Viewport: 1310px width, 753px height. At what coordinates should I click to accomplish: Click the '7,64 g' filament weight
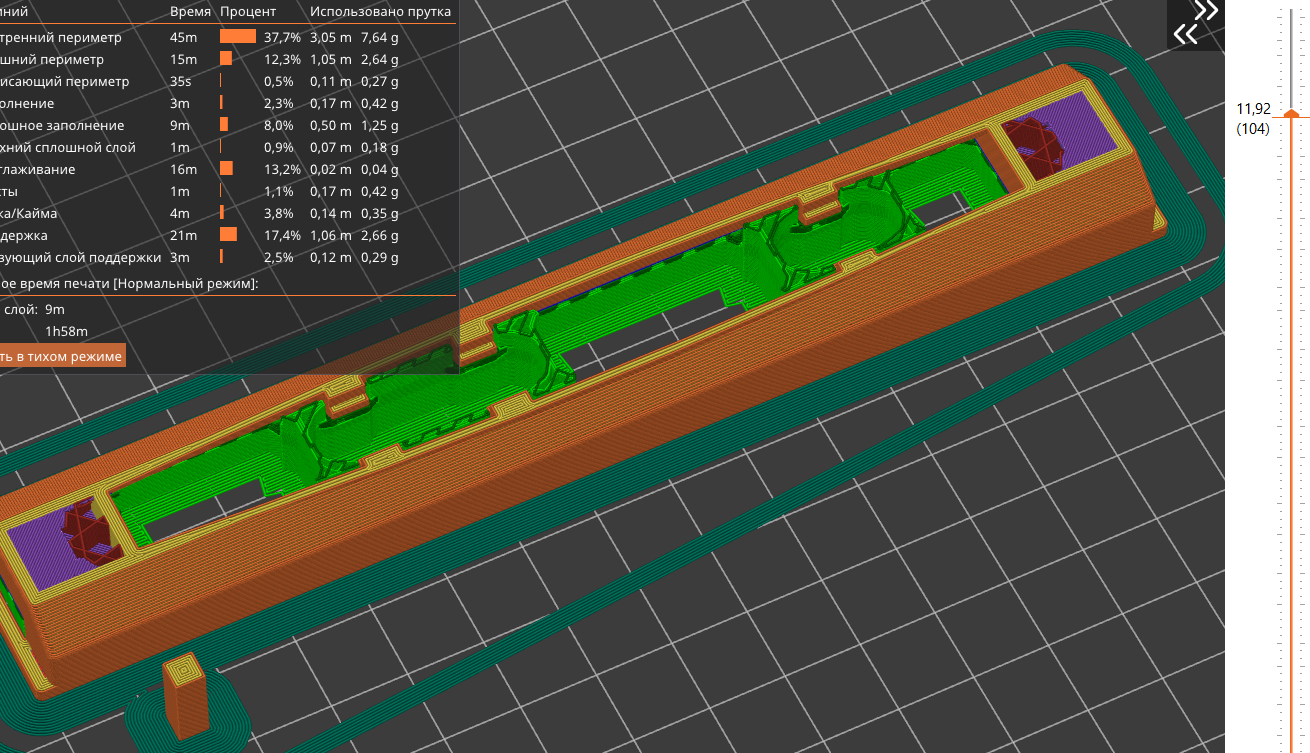point(380,37)
